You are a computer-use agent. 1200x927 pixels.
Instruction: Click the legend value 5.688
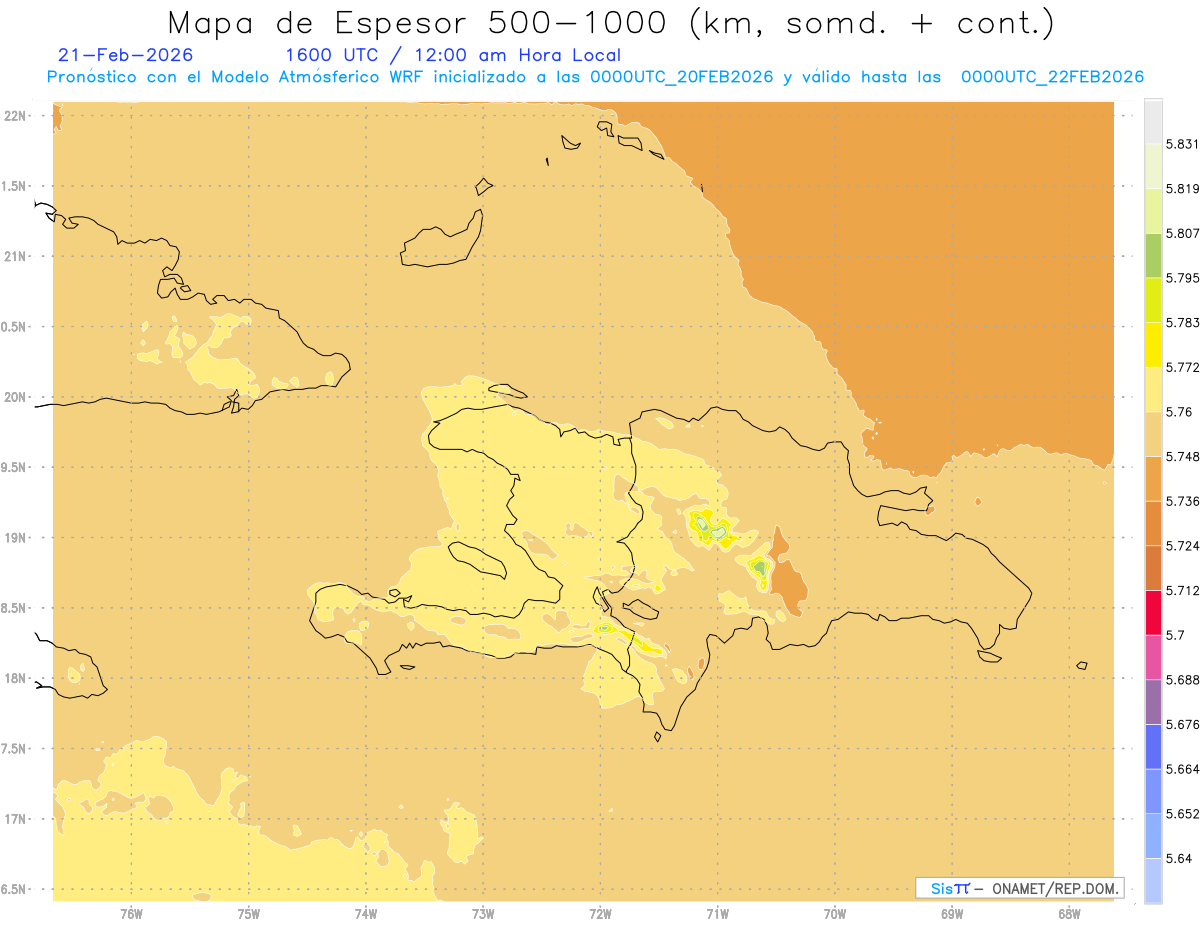[x=1182, y=679]
